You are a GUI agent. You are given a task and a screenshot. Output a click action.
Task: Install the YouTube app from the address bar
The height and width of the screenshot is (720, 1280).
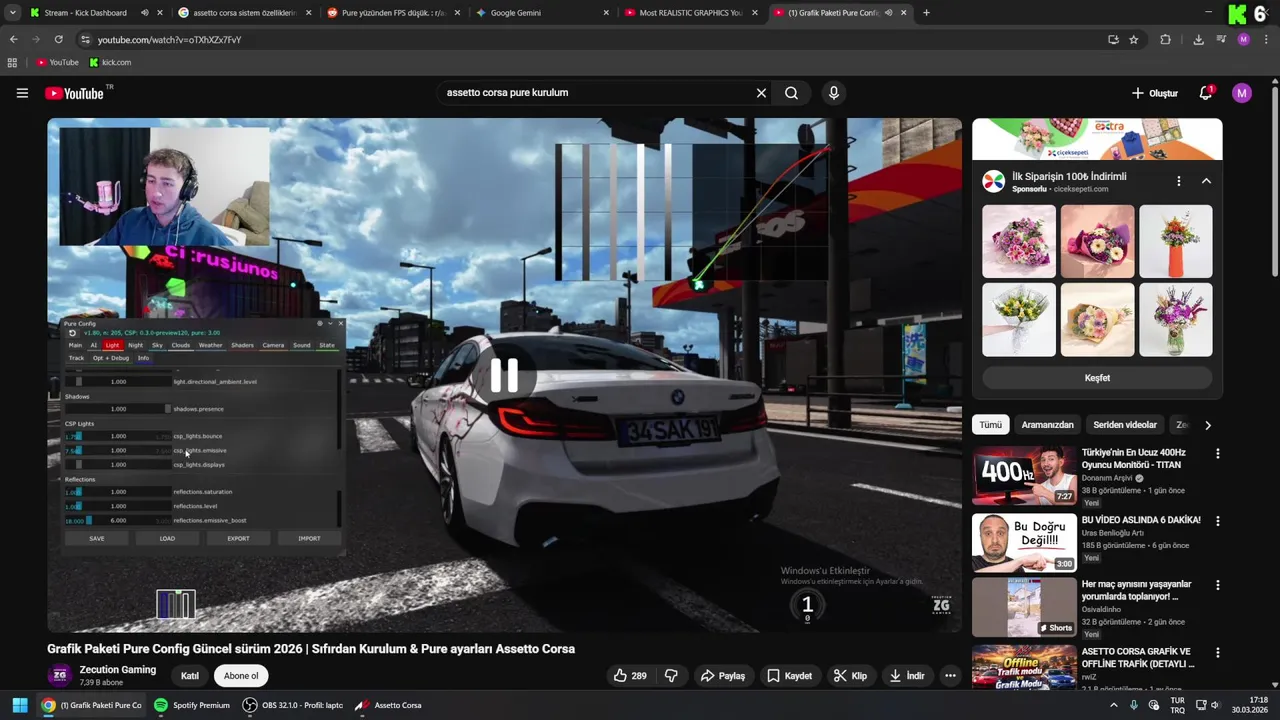coord(1113,39)
